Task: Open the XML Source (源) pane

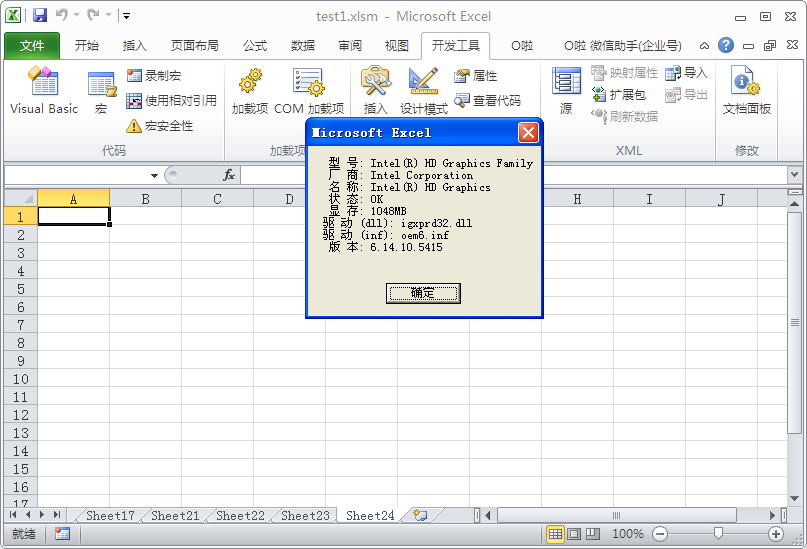Action: pos(566,91)
